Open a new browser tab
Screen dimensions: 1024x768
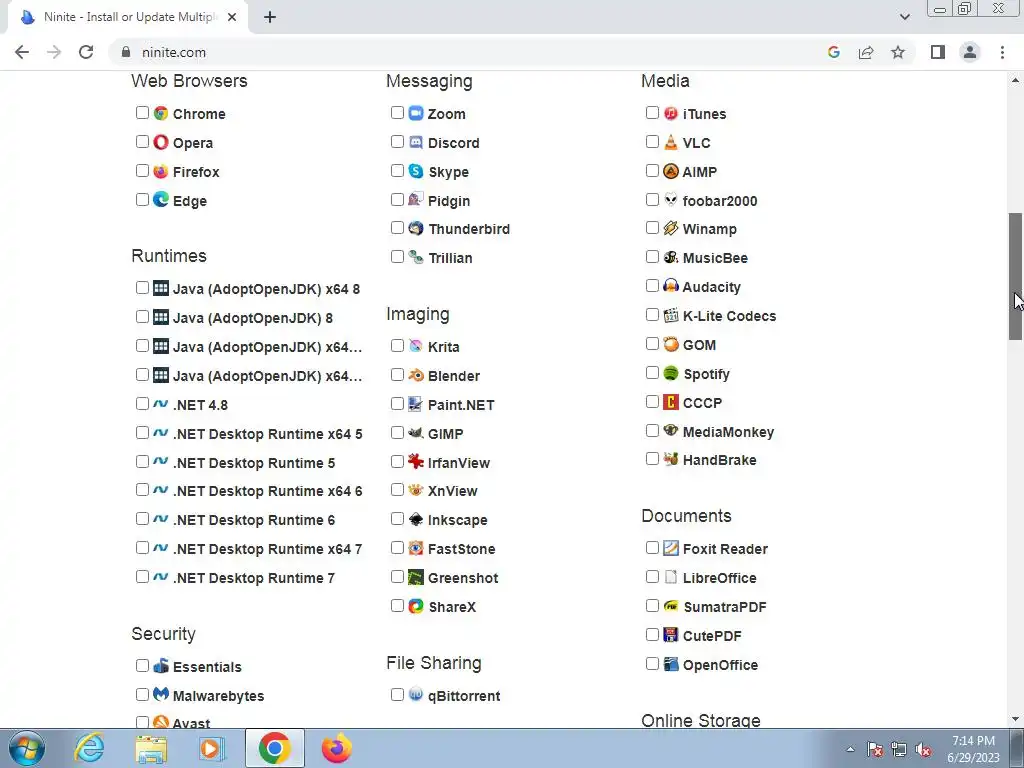tap(270, 17)
